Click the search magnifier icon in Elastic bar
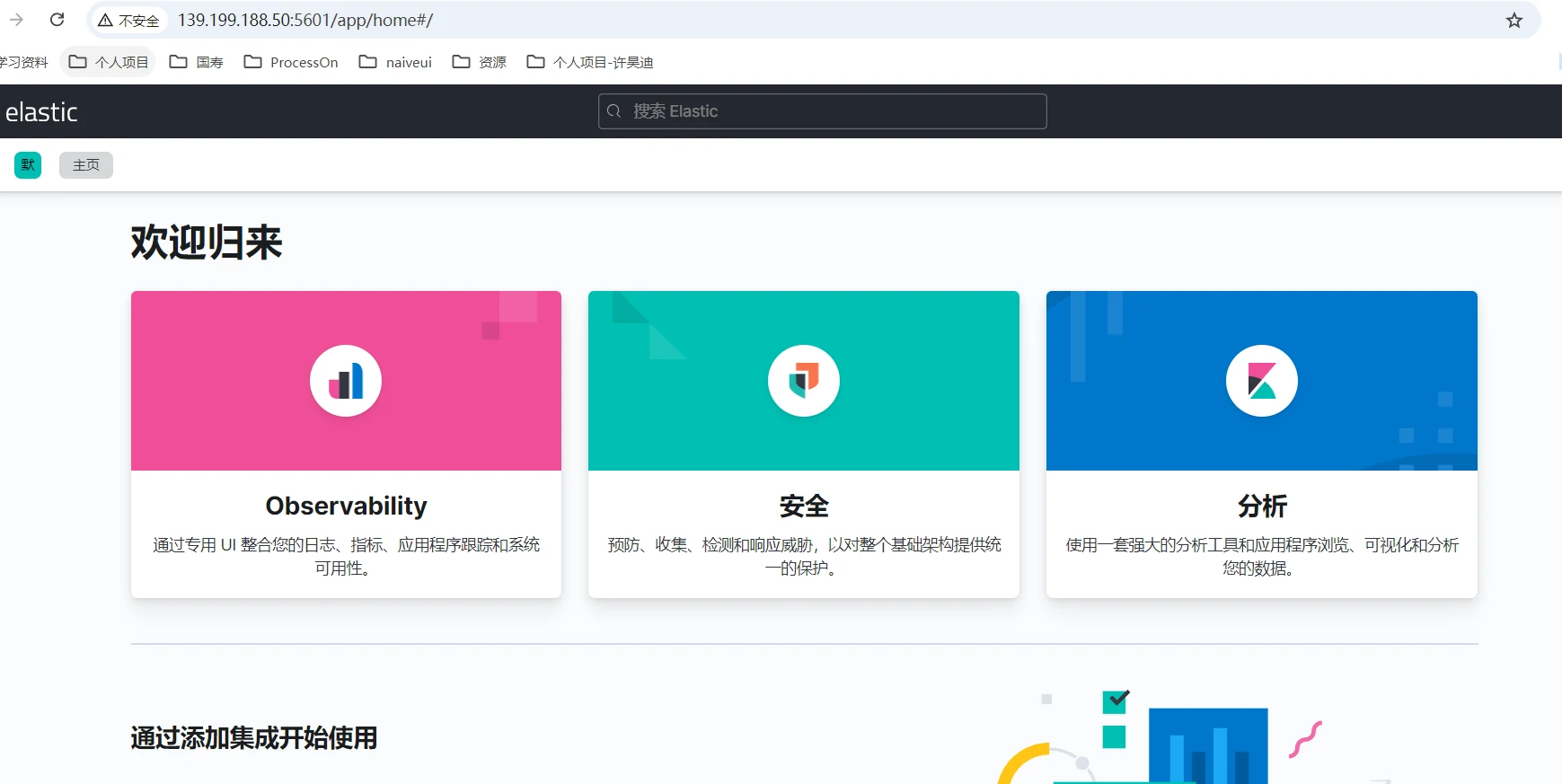 [614, 111]
